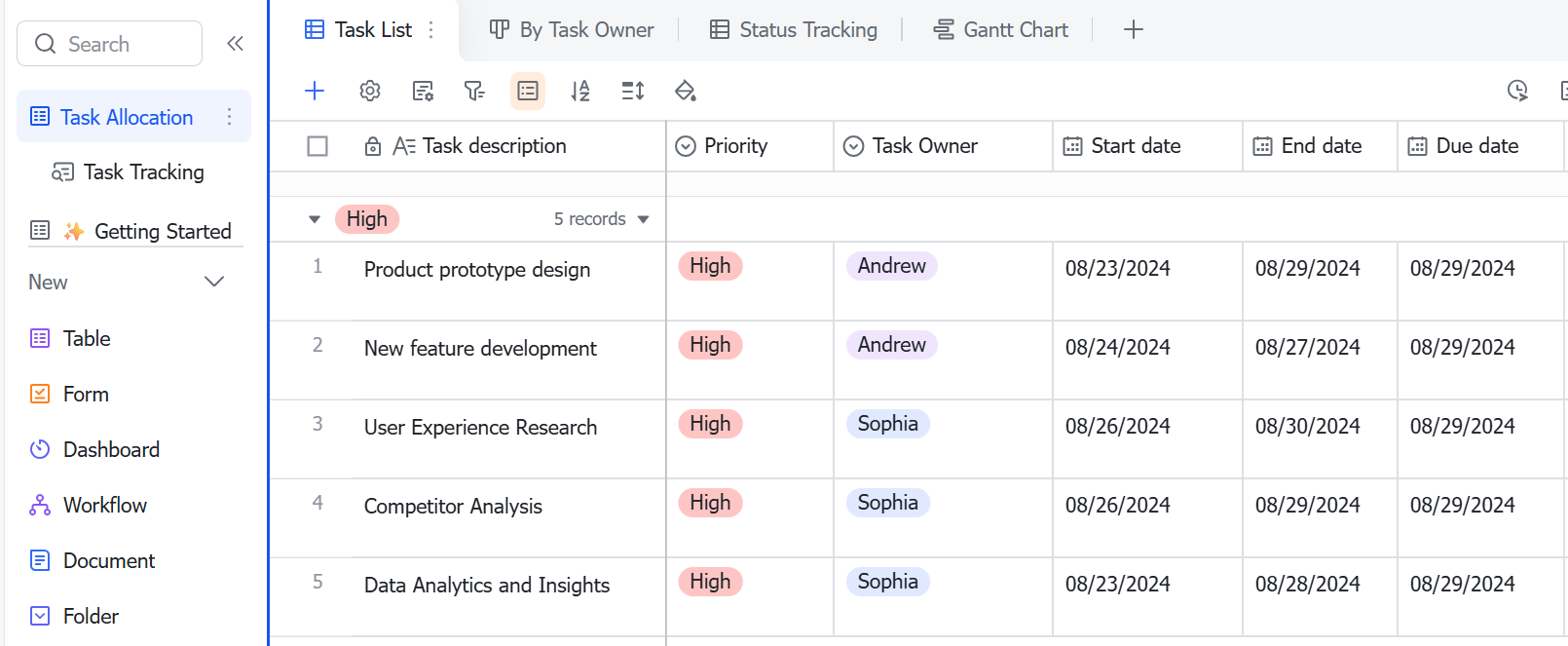Viewport: 1568px width, 646px height.
Task: Select row number 5
Action: click(317, 582)
